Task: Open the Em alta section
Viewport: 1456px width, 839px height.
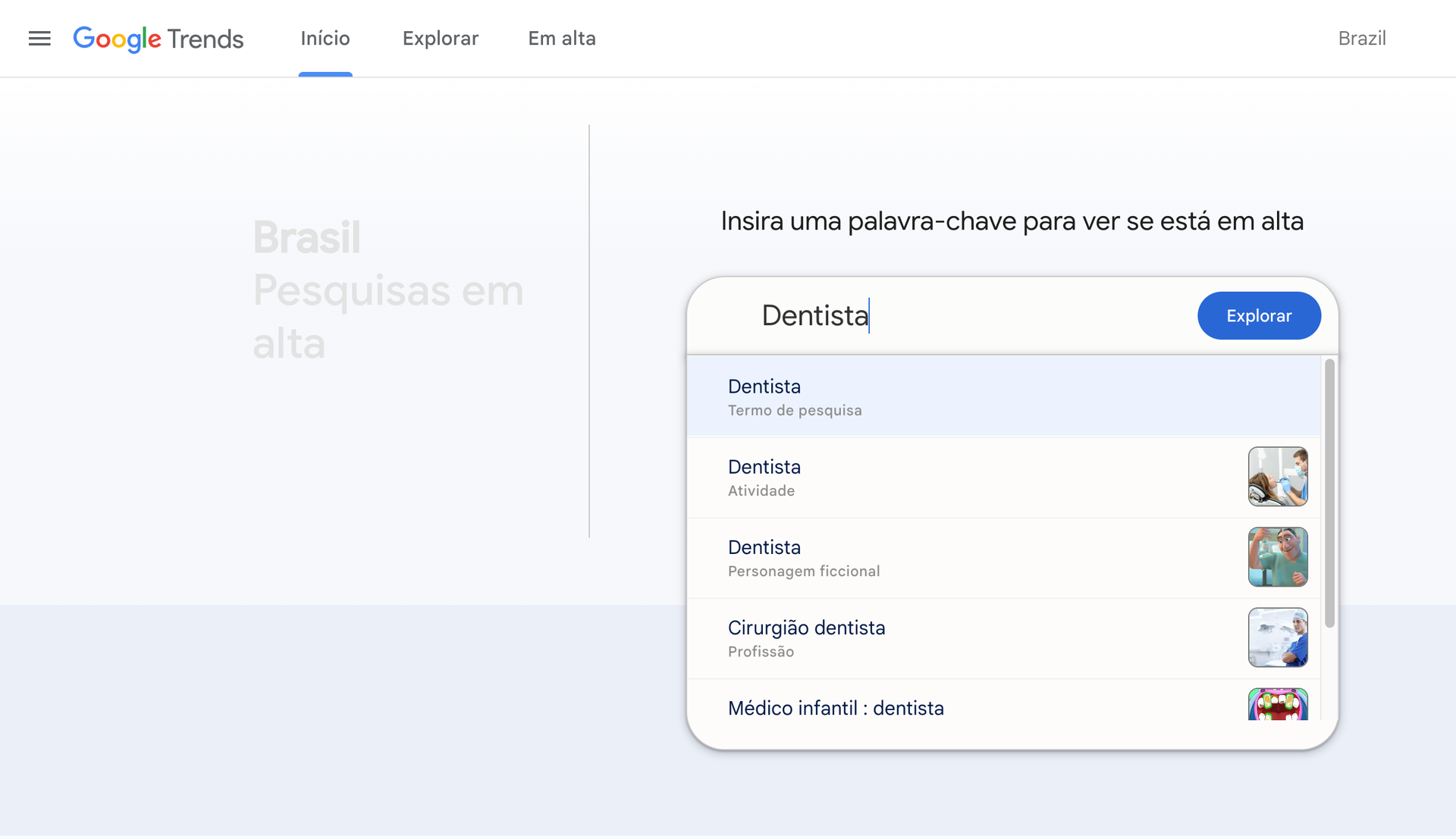Action: click(x=562, y=38)
